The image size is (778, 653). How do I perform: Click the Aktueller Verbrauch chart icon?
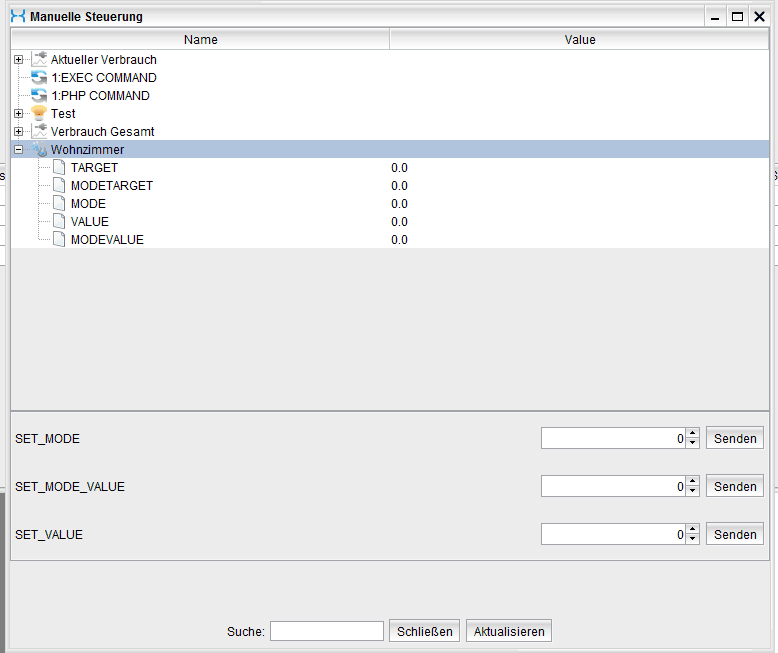click(39, 60)
